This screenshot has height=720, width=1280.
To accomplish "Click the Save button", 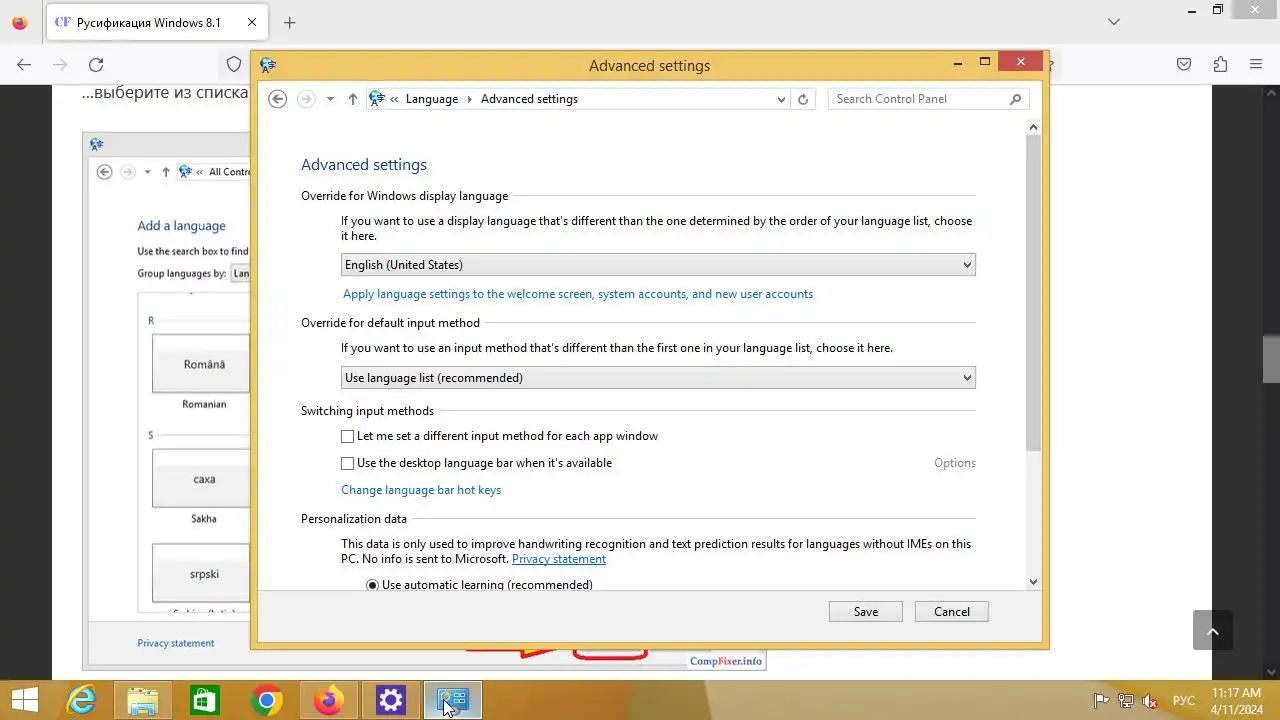I will pos(866,612).
